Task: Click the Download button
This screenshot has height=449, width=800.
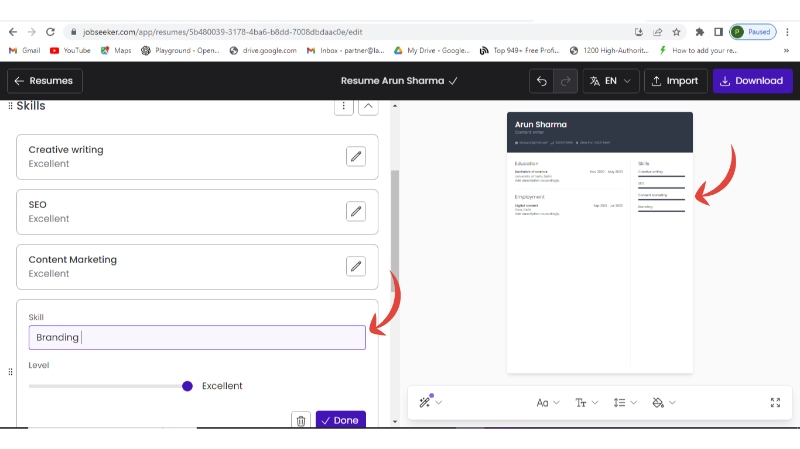Action: (x=752, y=81)
